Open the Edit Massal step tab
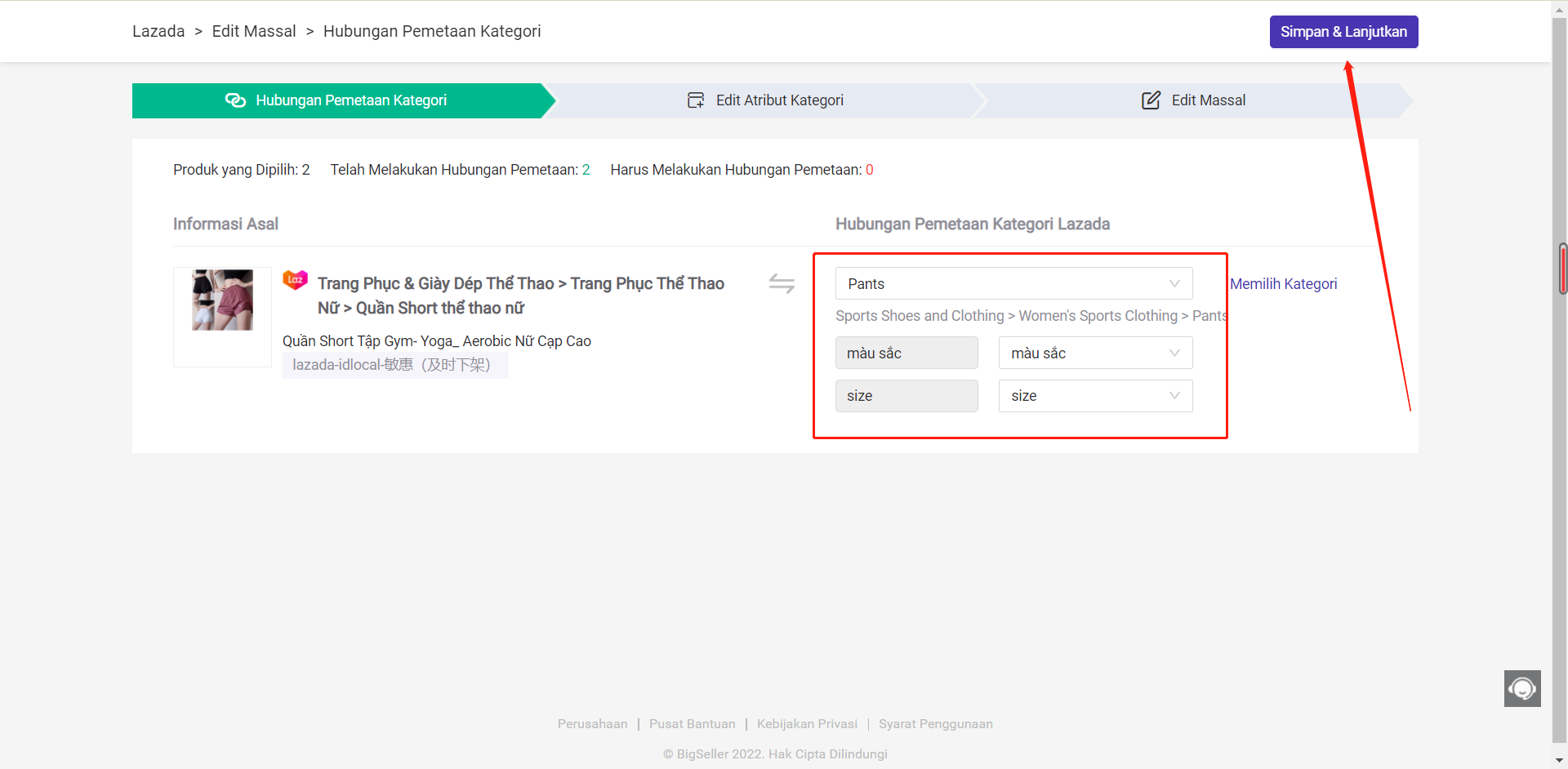The image size is (1568, 769). 1193,100
